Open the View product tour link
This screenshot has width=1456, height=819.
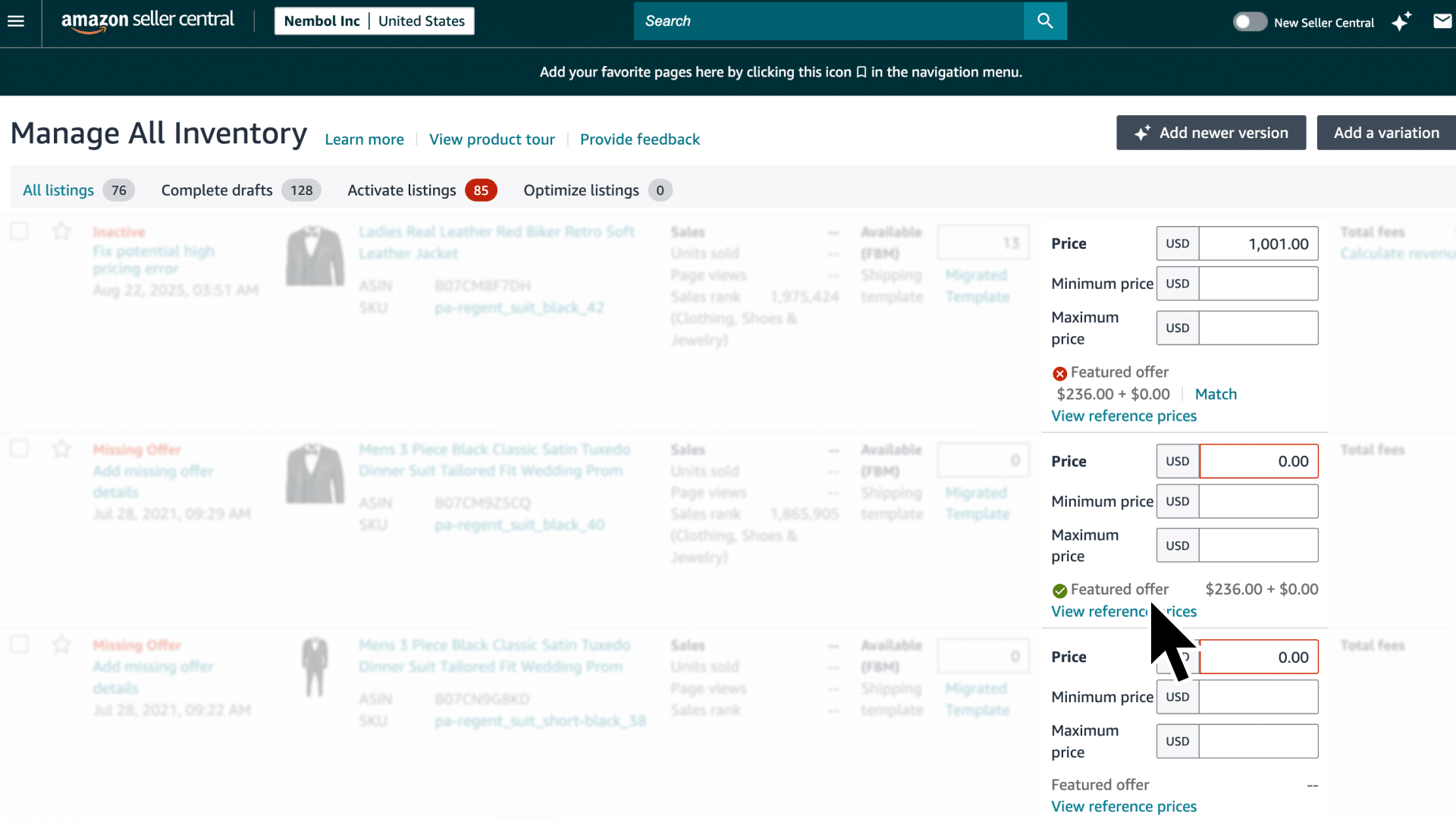[492, 140]
